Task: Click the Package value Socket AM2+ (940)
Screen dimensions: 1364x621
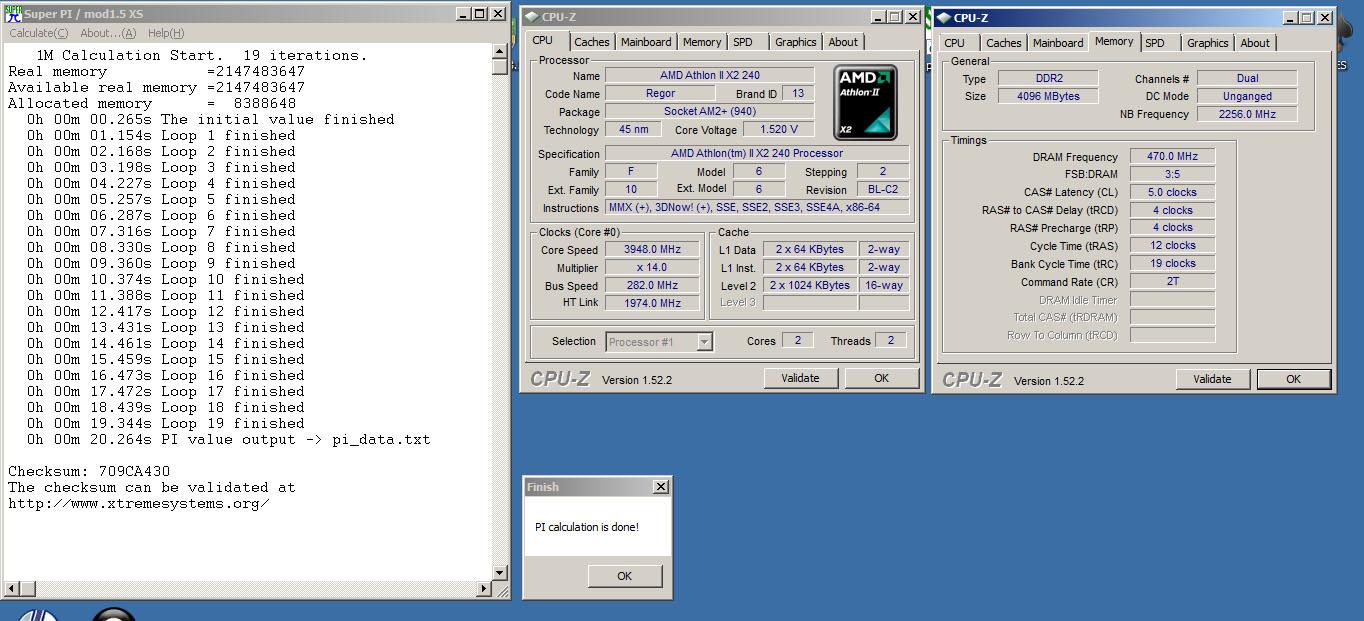Action: (709, 111)
